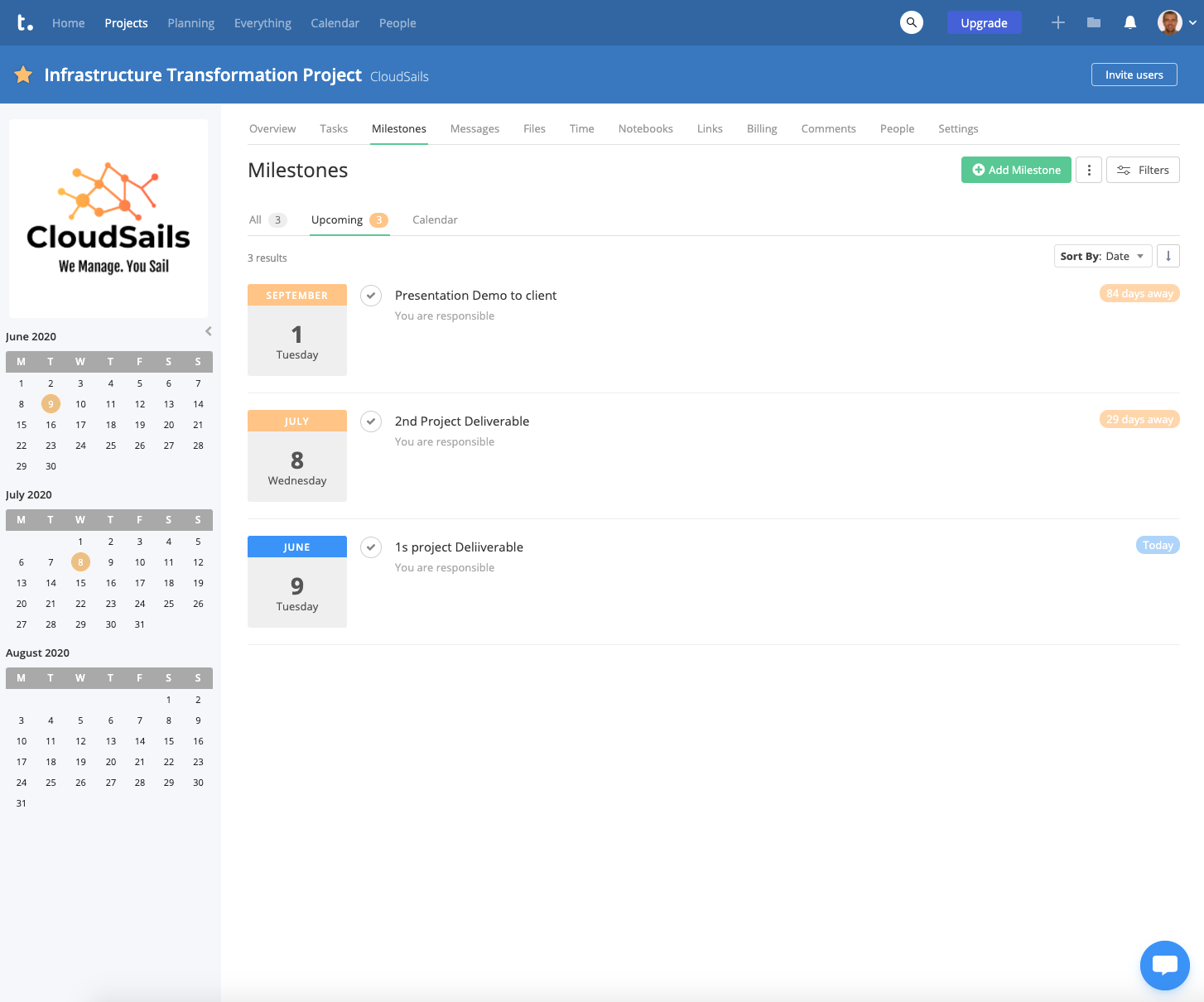
Task: Open the folder icon in top bar
Action: tap(1094, 22)
